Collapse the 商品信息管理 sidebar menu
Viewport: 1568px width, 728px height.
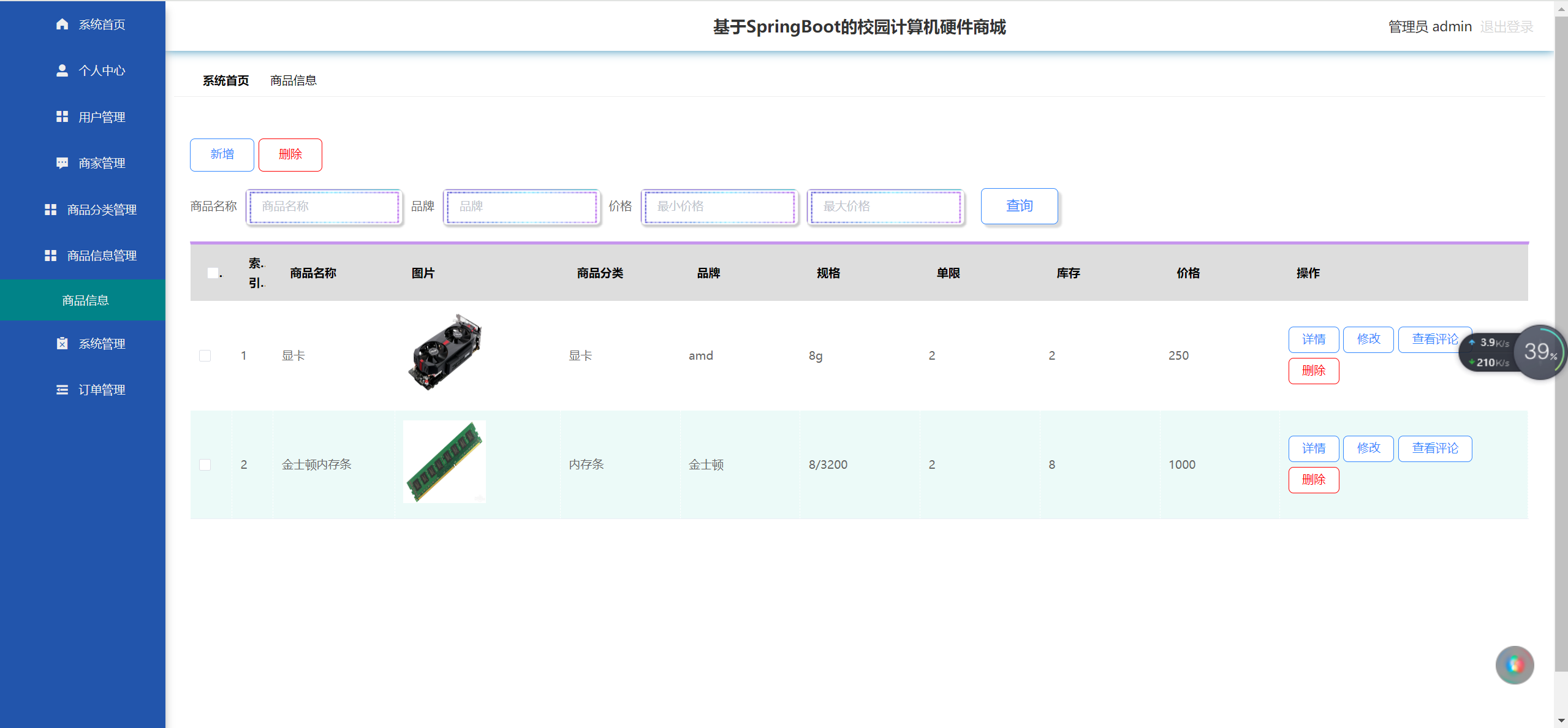pyautogui.click(x=83, y=256)
